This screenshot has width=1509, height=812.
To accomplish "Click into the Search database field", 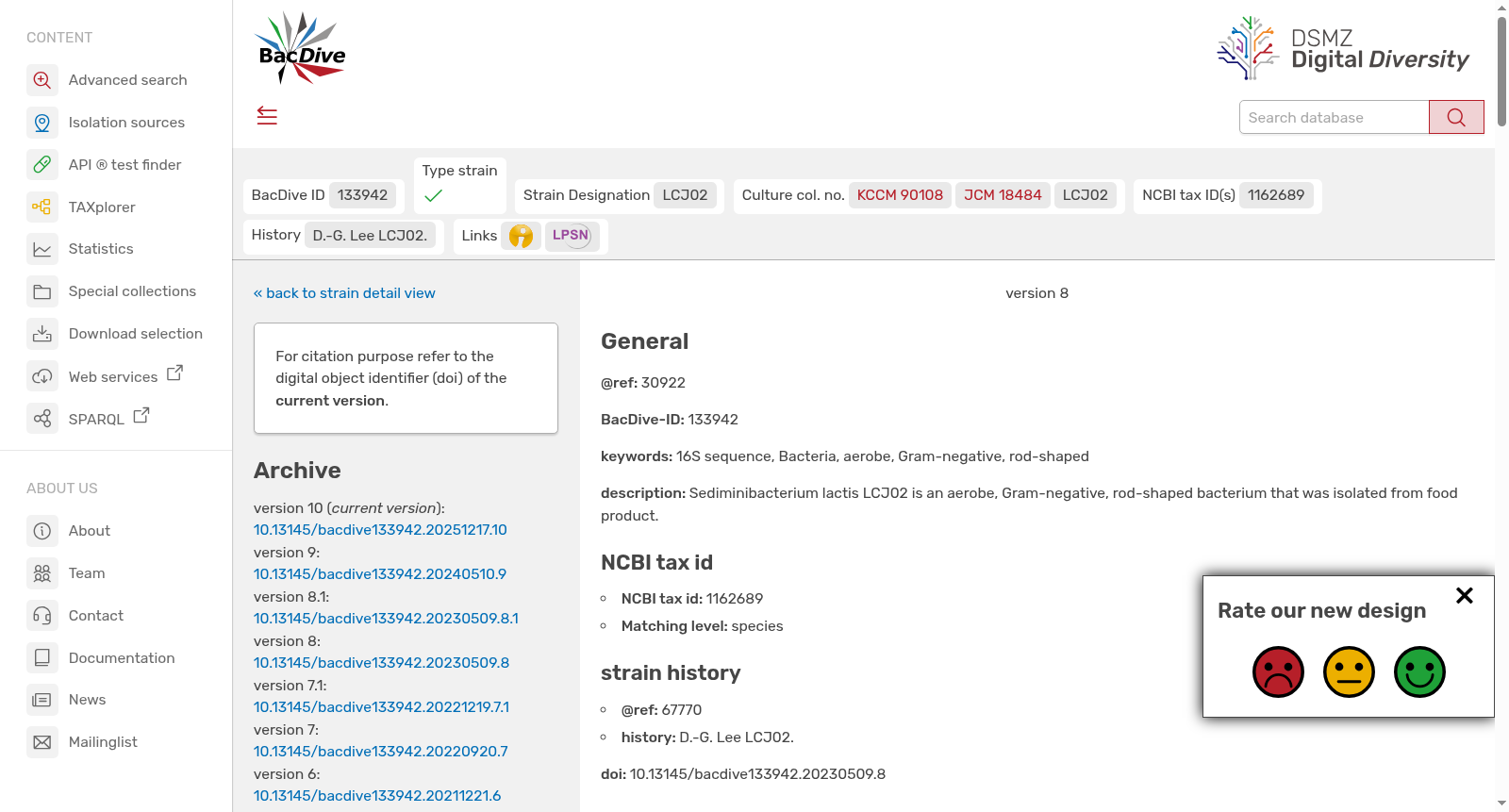I will click(1334, 117).
